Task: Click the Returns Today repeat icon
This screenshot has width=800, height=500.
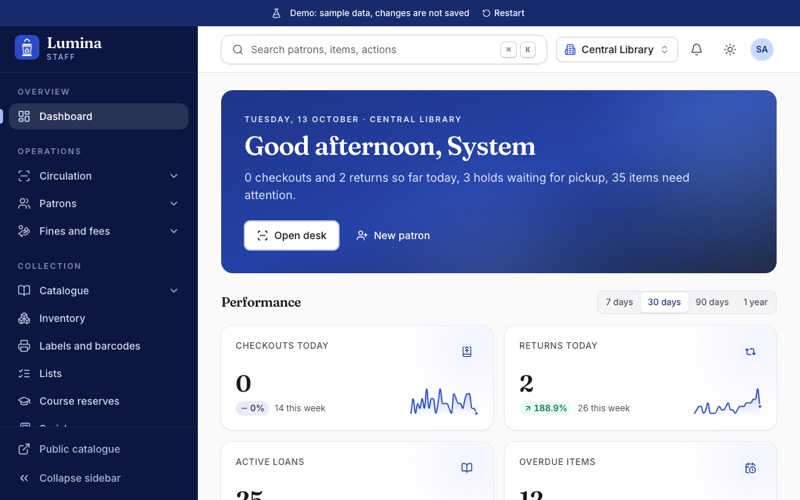Action: click(750, 352)
